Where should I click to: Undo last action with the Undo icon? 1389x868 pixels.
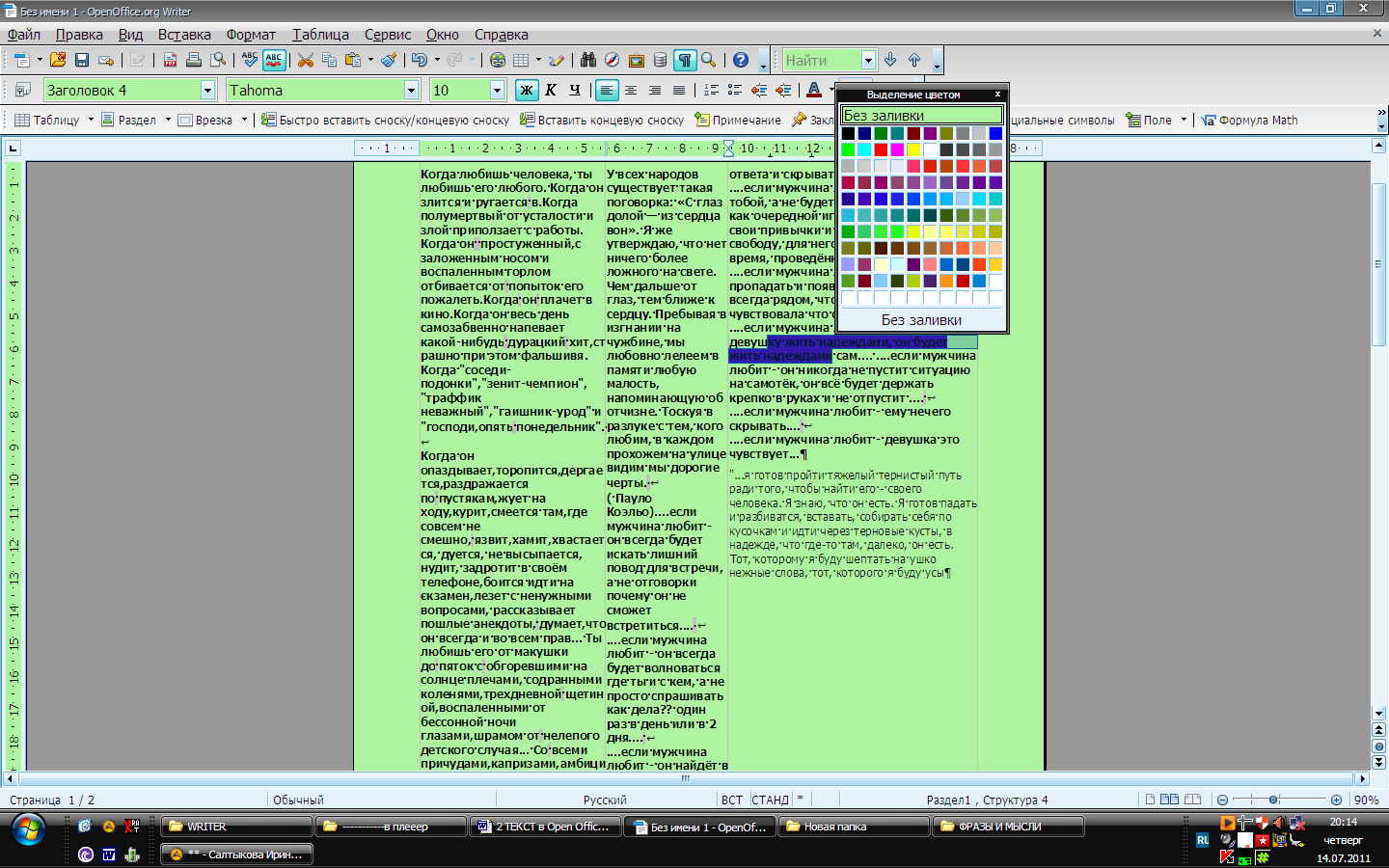click(x=419, y=60)
